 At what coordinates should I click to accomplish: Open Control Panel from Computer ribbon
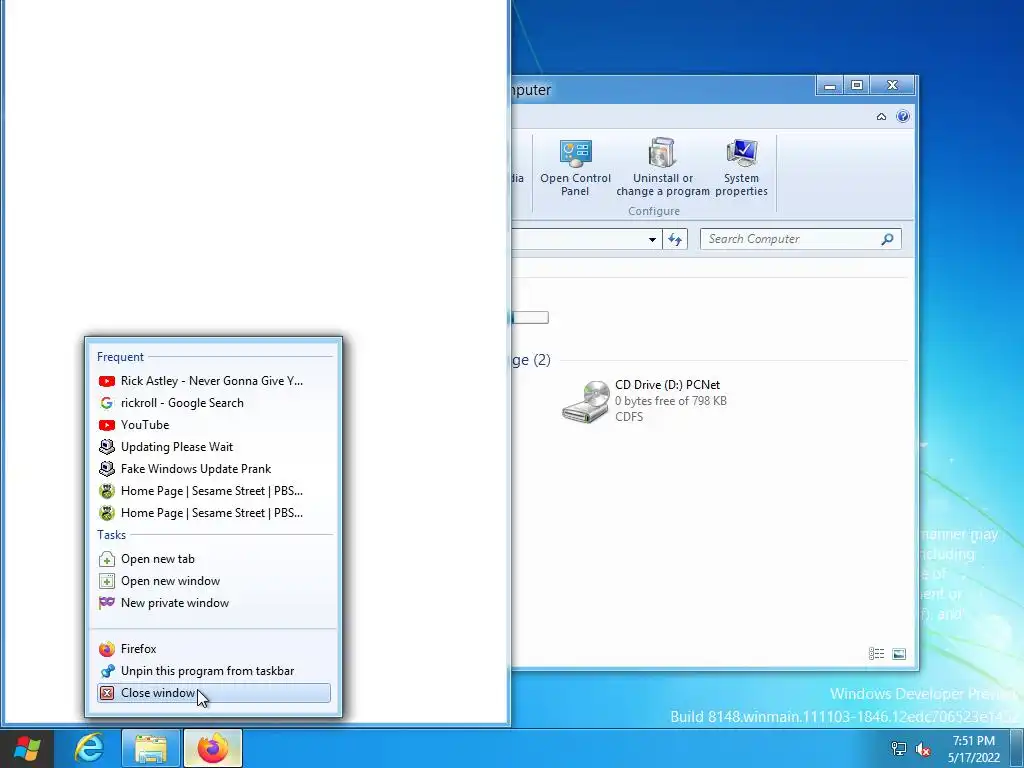pyautogui.click(x=575, y=167)
